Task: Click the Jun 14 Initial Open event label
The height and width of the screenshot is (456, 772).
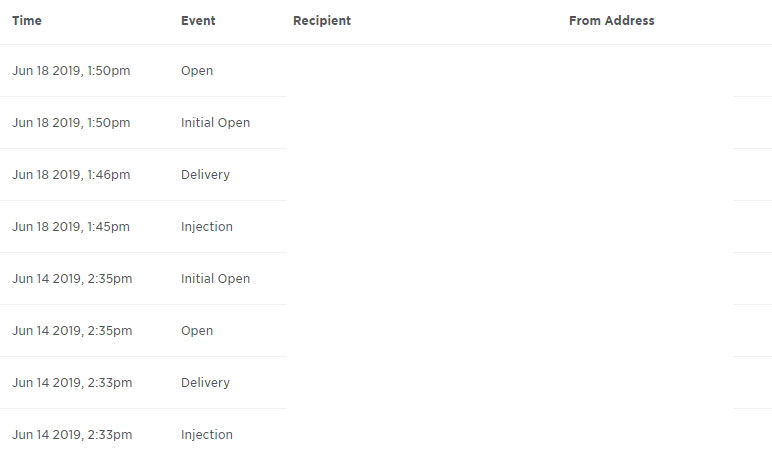Action: 215,279
